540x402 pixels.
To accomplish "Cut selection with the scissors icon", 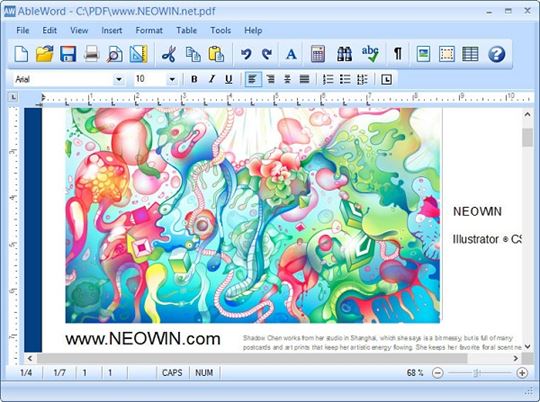I will click(x=169, y=54).
